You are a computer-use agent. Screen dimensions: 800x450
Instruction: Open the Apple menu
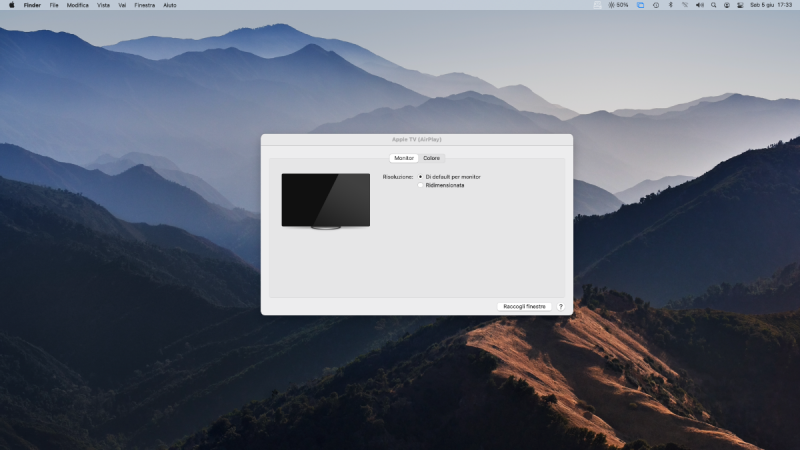[10, 5]
